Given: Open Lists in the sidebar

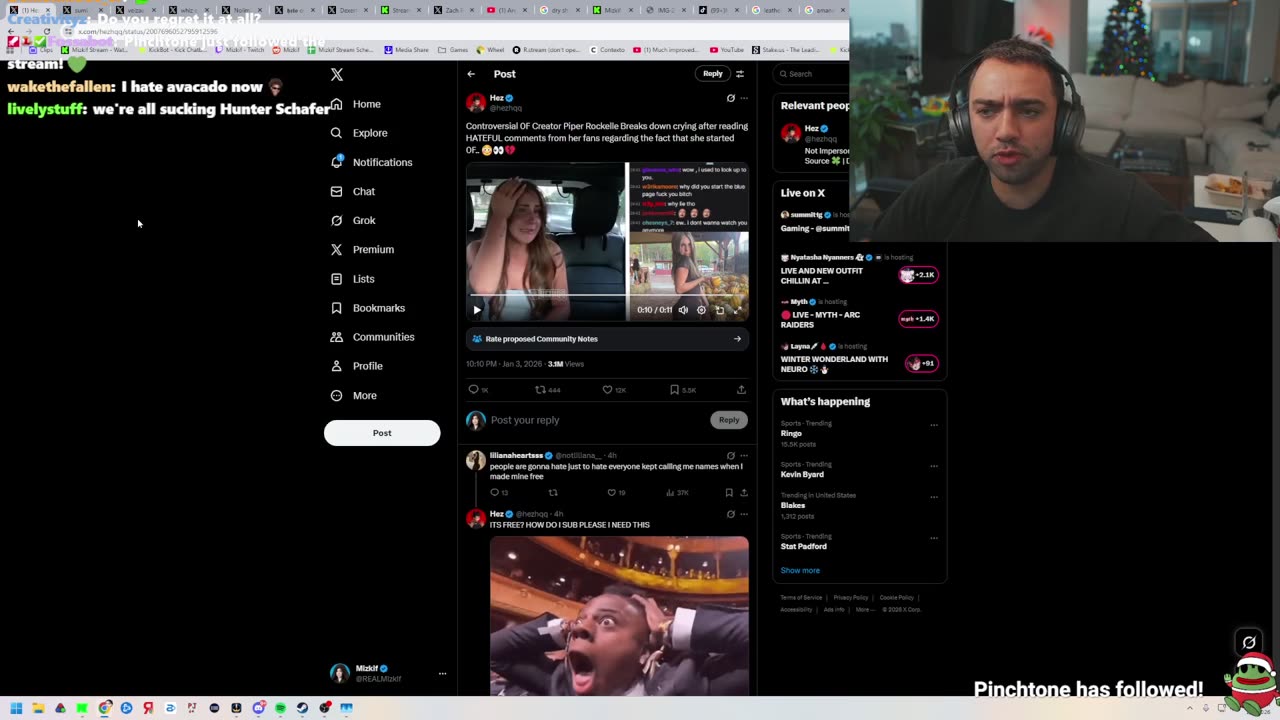Looking at the screenshot, I should 353,279.
